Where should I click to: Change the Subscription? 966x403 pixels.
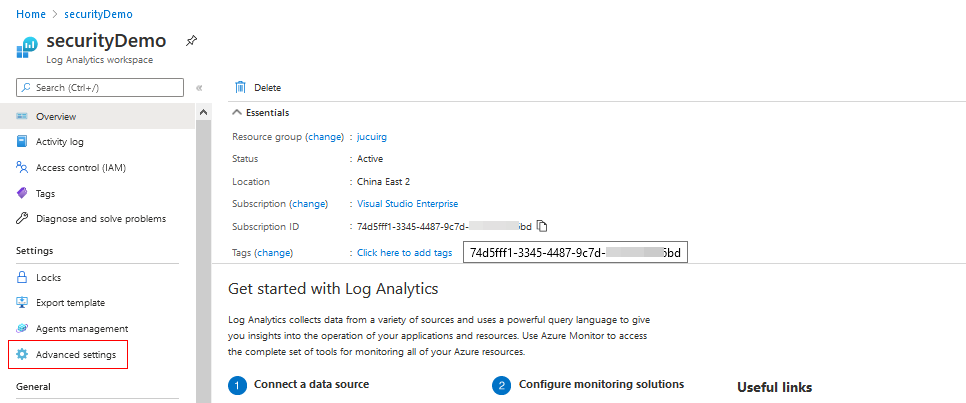pos(309,203)
